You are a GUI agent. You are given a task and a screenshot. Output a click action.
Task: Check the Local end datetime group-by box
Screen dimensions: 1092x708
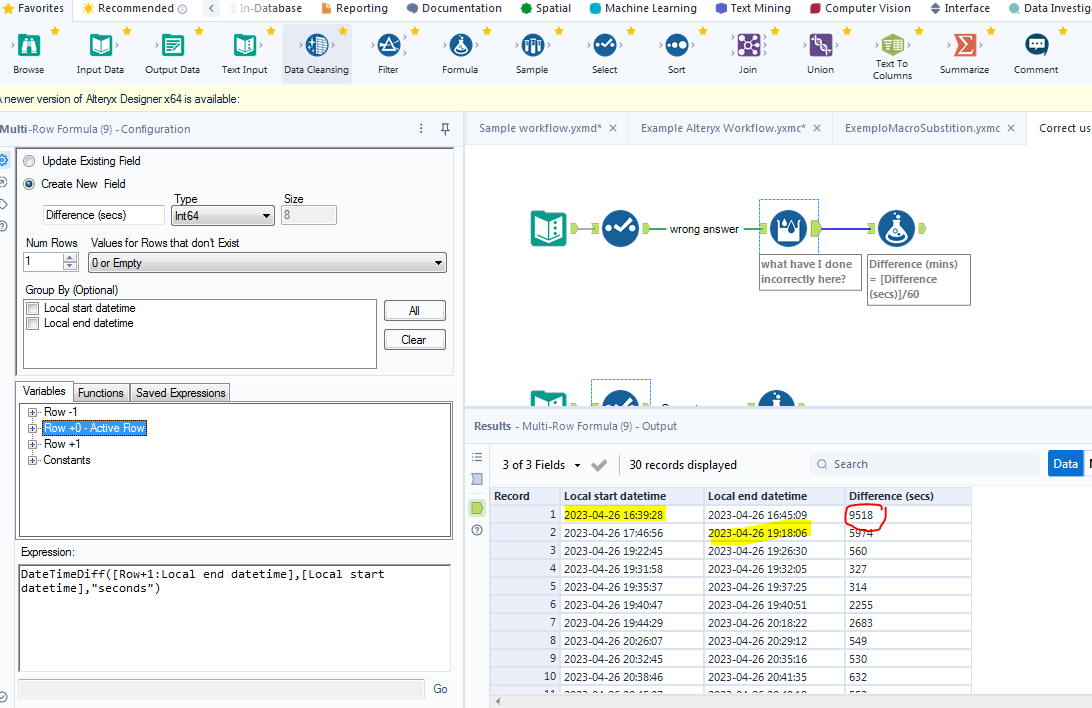[x=33, y=324]
